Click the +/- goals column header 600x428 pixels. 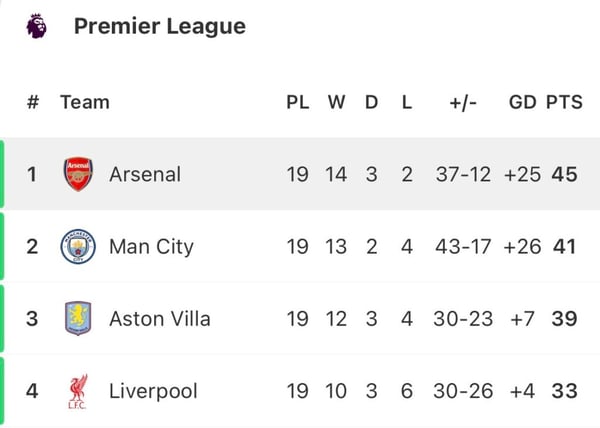[463, 102]
